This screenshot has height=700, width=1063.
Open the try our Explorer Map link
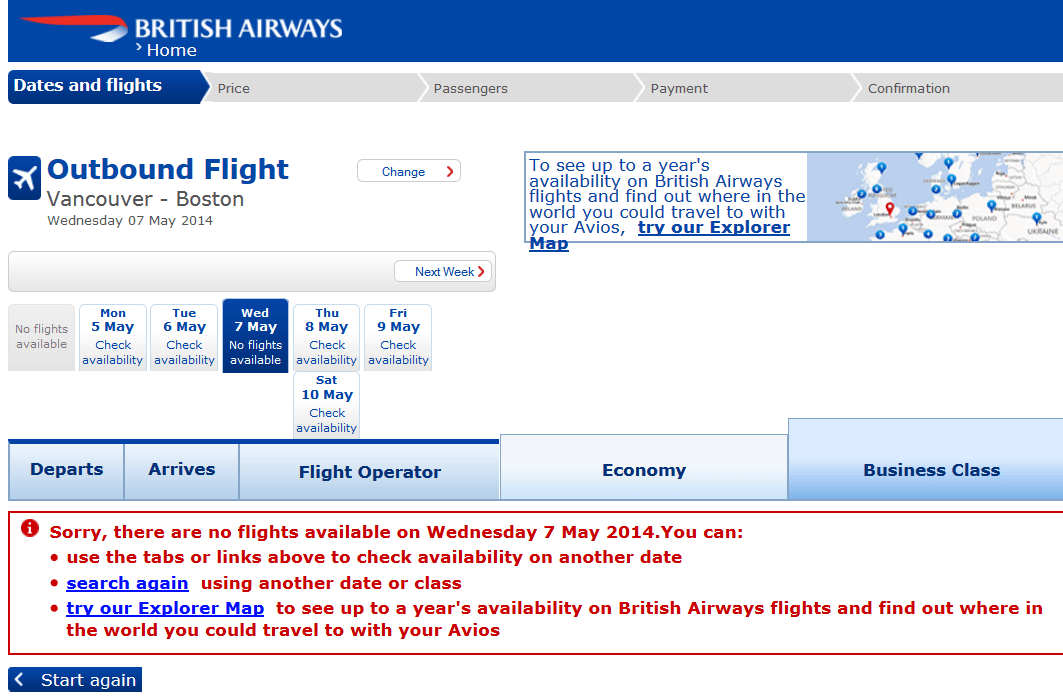coord(165,608)
